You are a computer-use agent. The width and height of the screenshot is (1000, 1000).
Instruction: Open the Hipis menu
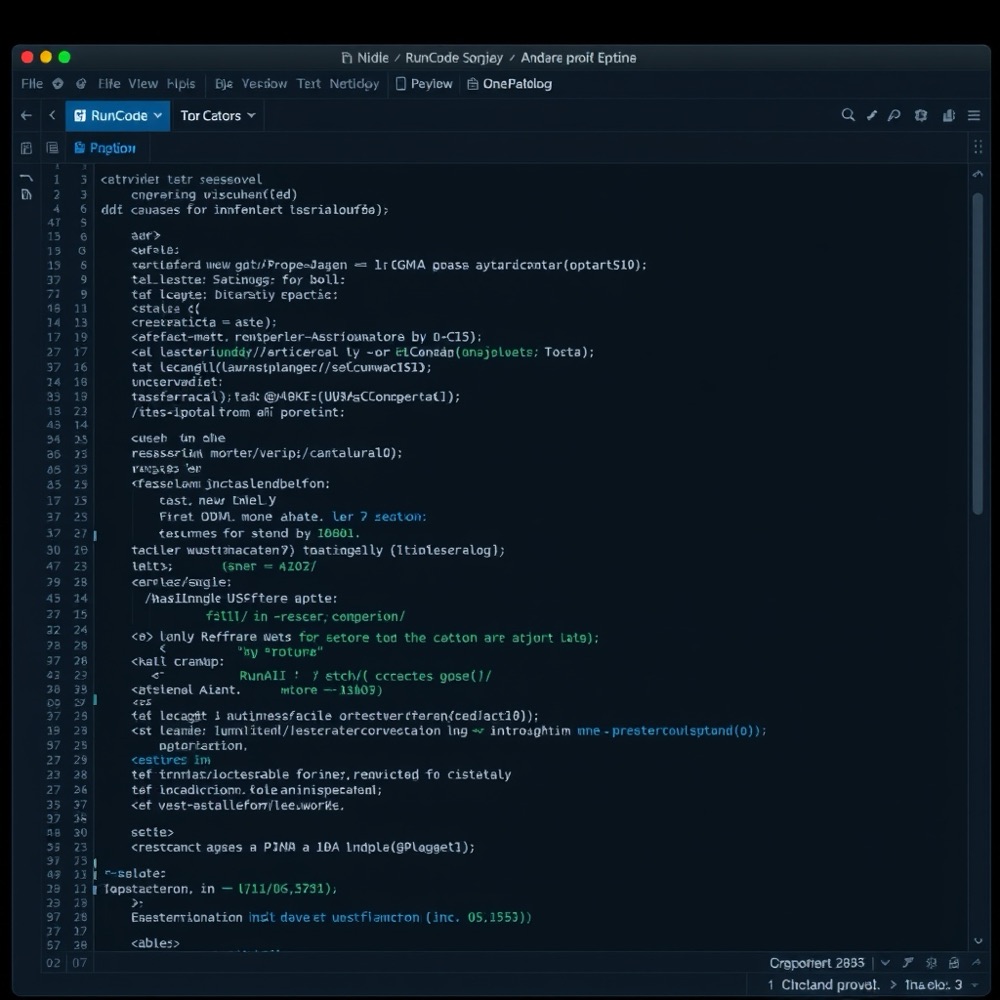click(x=181, y=84)
